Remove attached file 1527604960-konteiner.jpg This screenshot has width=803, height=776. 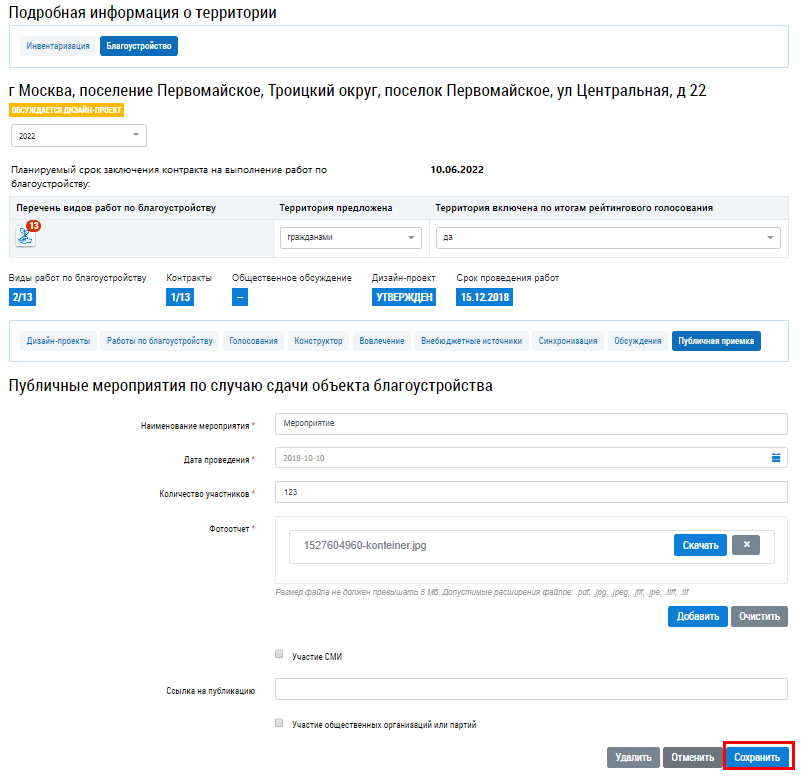(746, 544)
